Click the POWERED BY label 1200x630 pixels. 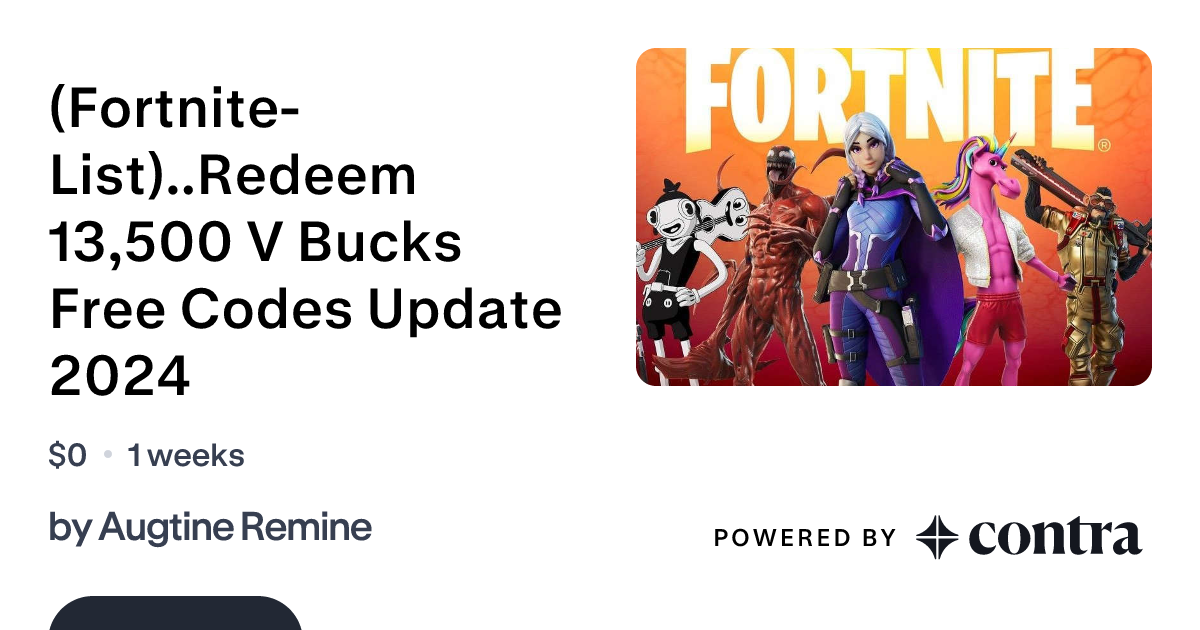click(x=805, y=538)
